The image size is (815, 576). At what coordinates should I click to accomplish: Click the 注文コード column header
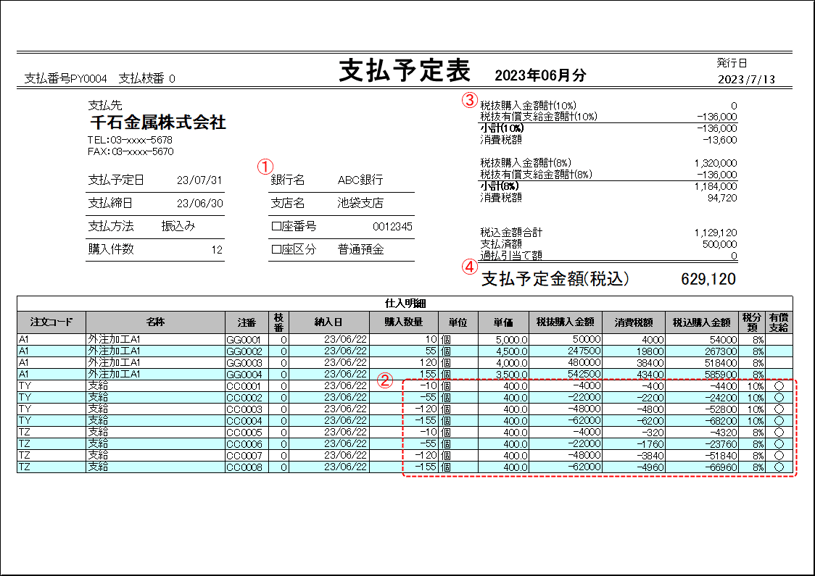(x=51, y=322)
